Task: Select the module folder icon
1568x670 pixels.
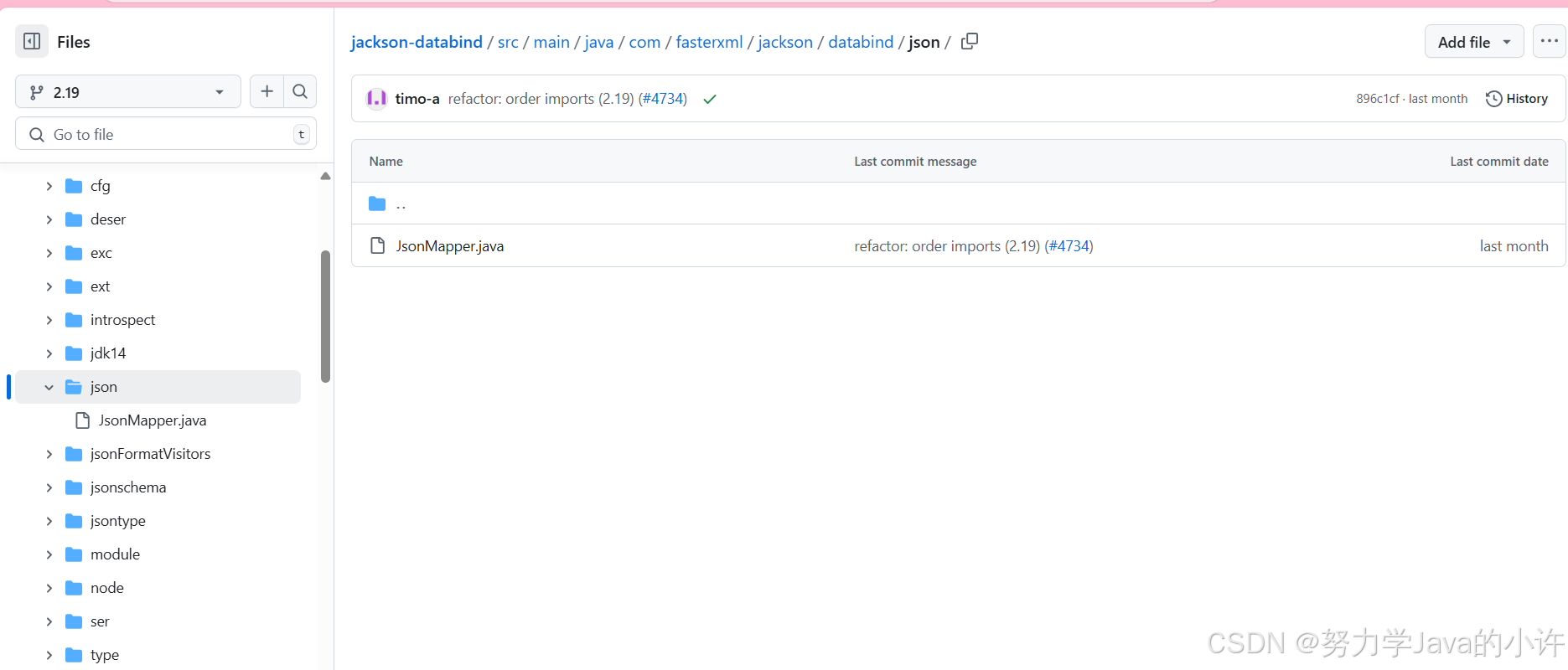Action: [x=74, y=554]
